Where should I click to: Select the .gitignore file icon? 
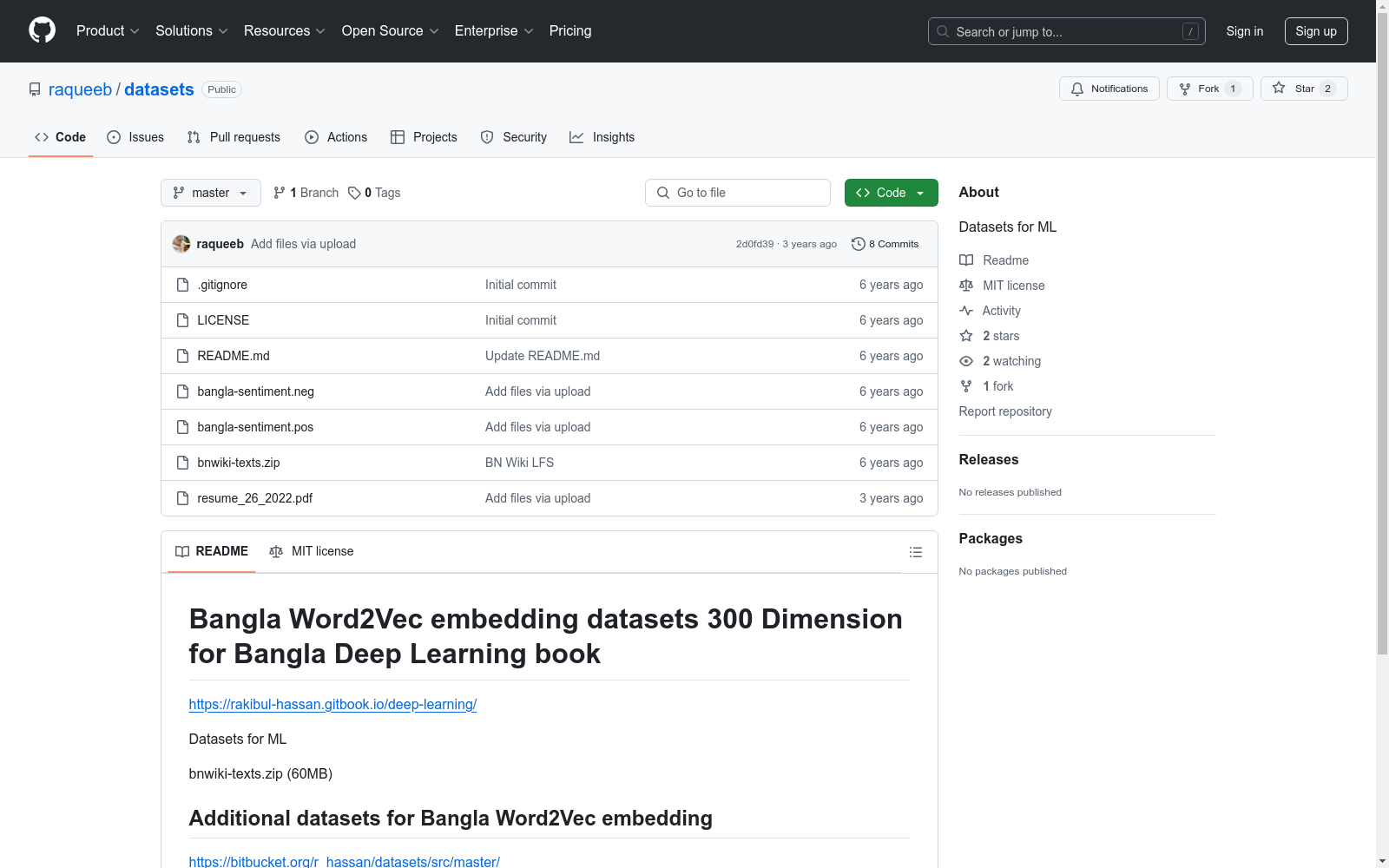[x=182, y=285]
